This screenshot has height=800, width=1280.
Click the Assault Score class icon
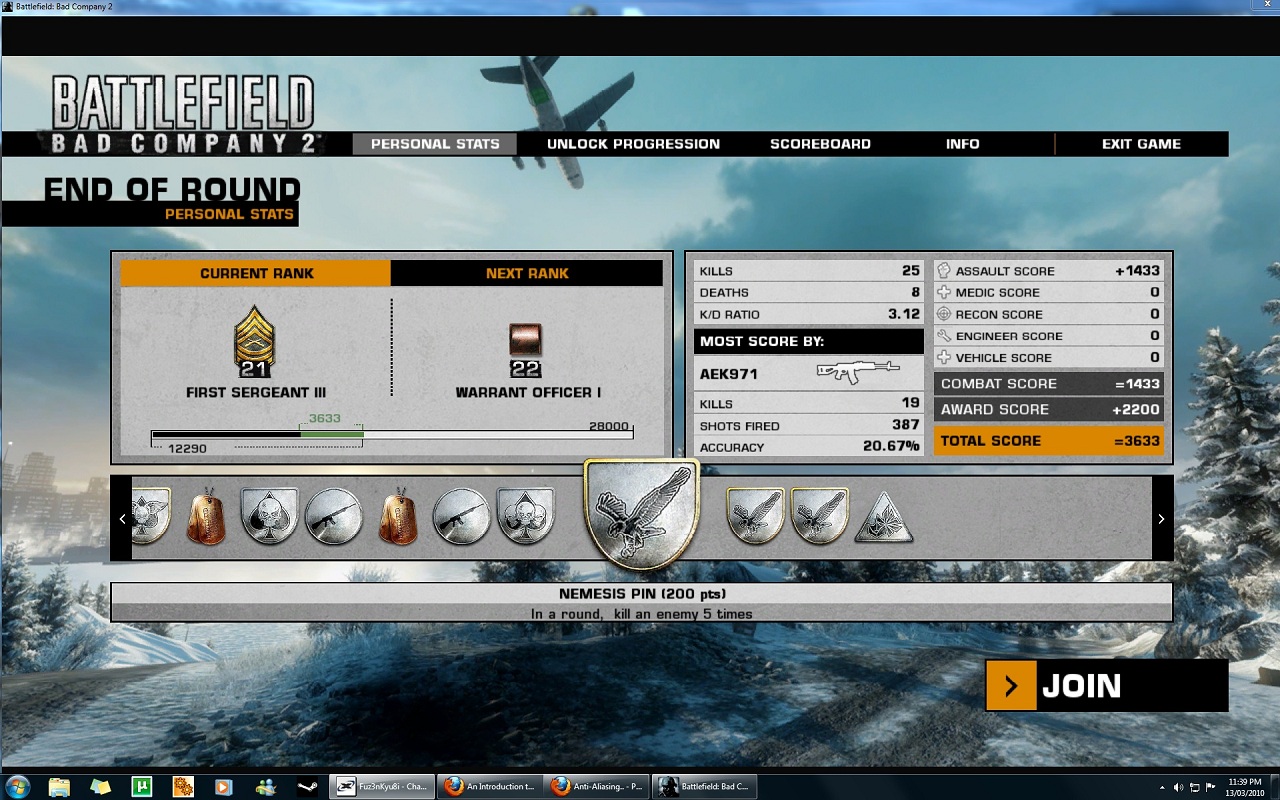(944, 270)
